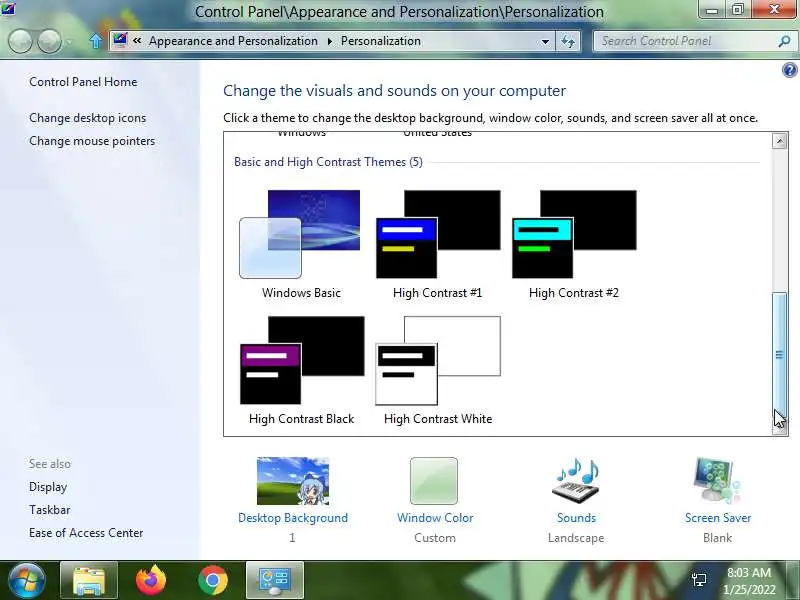Viewport: 800px width, 600px height.
Task: Click the theme list scroll-up arrow
Action: (779, 141)
